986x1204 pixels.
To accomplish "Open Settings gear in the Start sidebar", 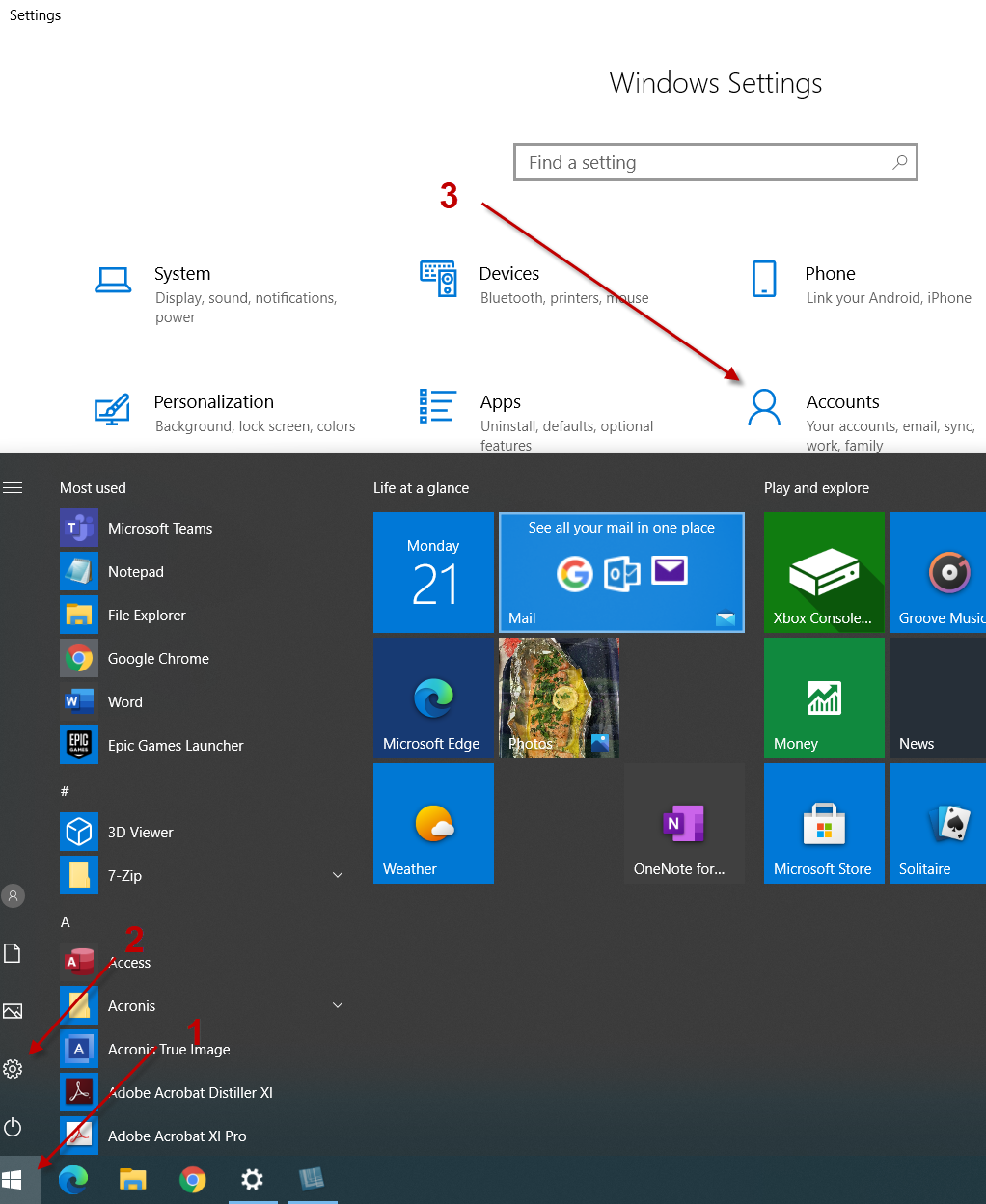I will [x=13, y=1069].
